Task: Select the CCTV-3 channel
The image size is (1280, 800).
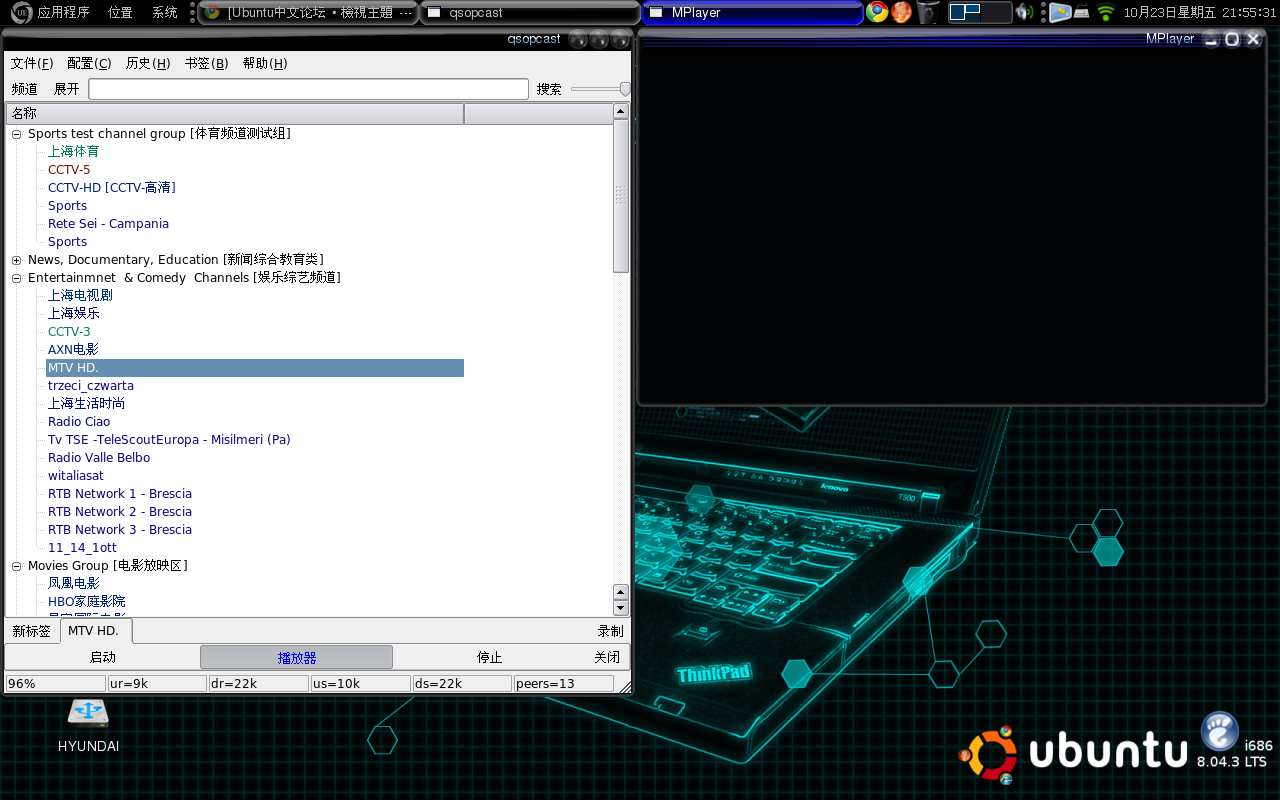Action: [x=69, y=332]
